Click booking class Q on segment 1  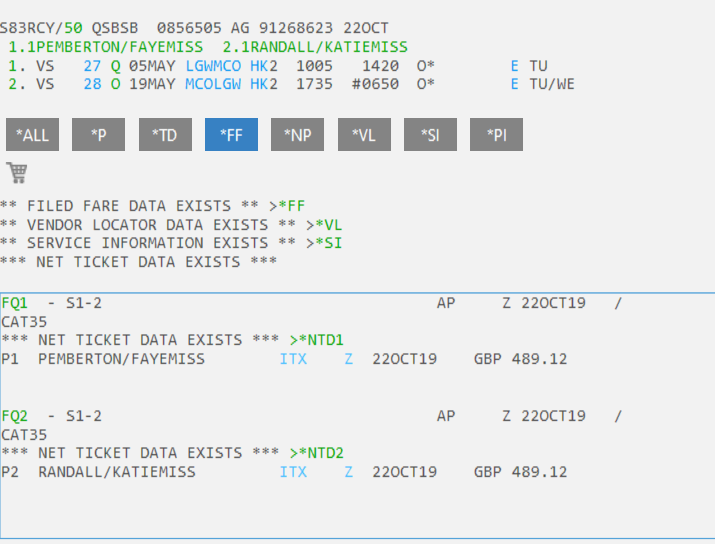click(116, 66)
